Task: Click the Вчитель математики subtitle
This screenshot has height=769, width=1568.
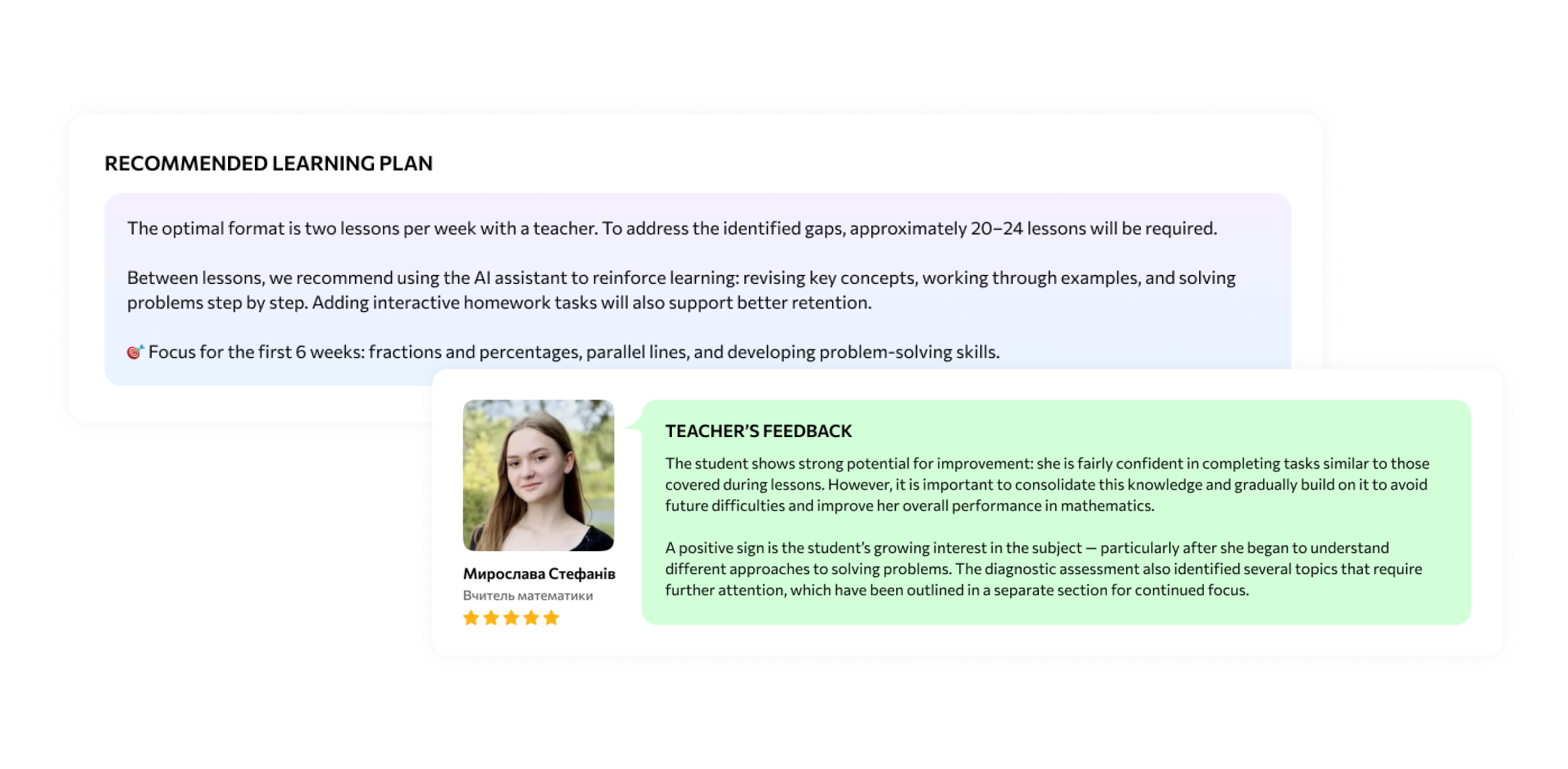Action: [x=528, y=595]
